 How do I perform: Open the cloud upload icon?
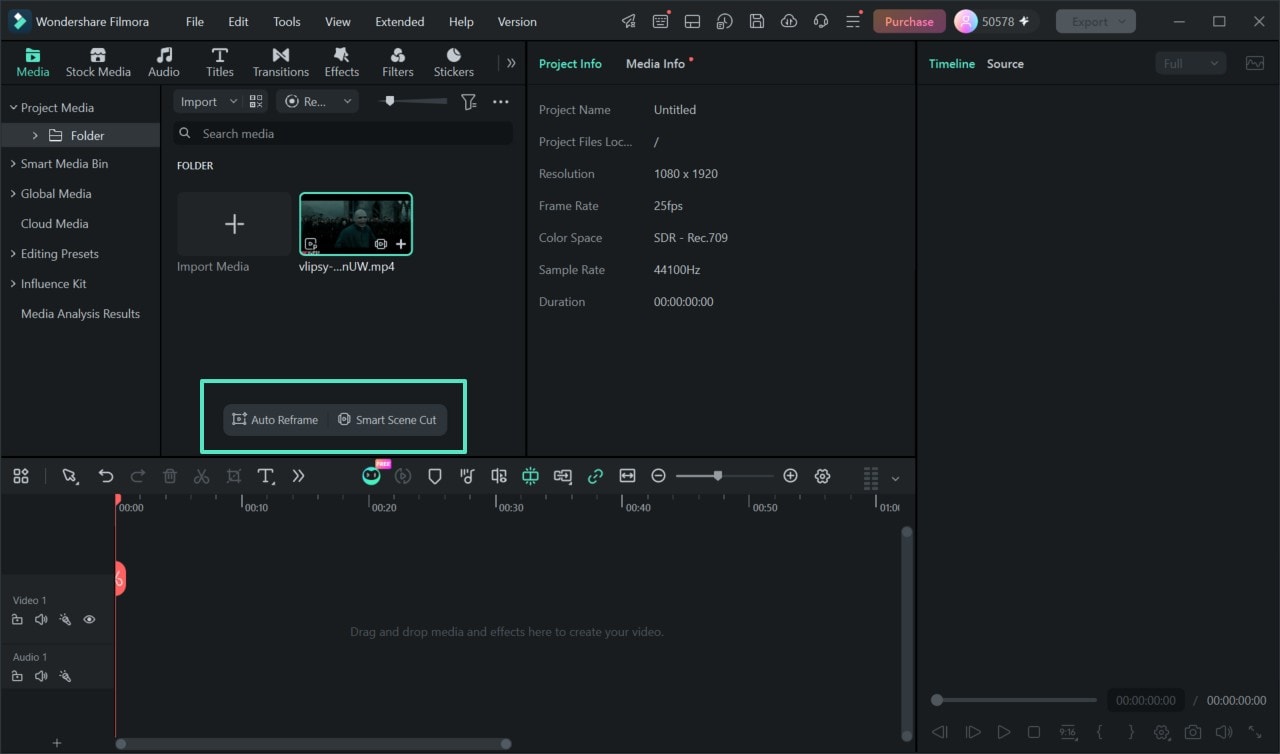(x=789, y=21)
